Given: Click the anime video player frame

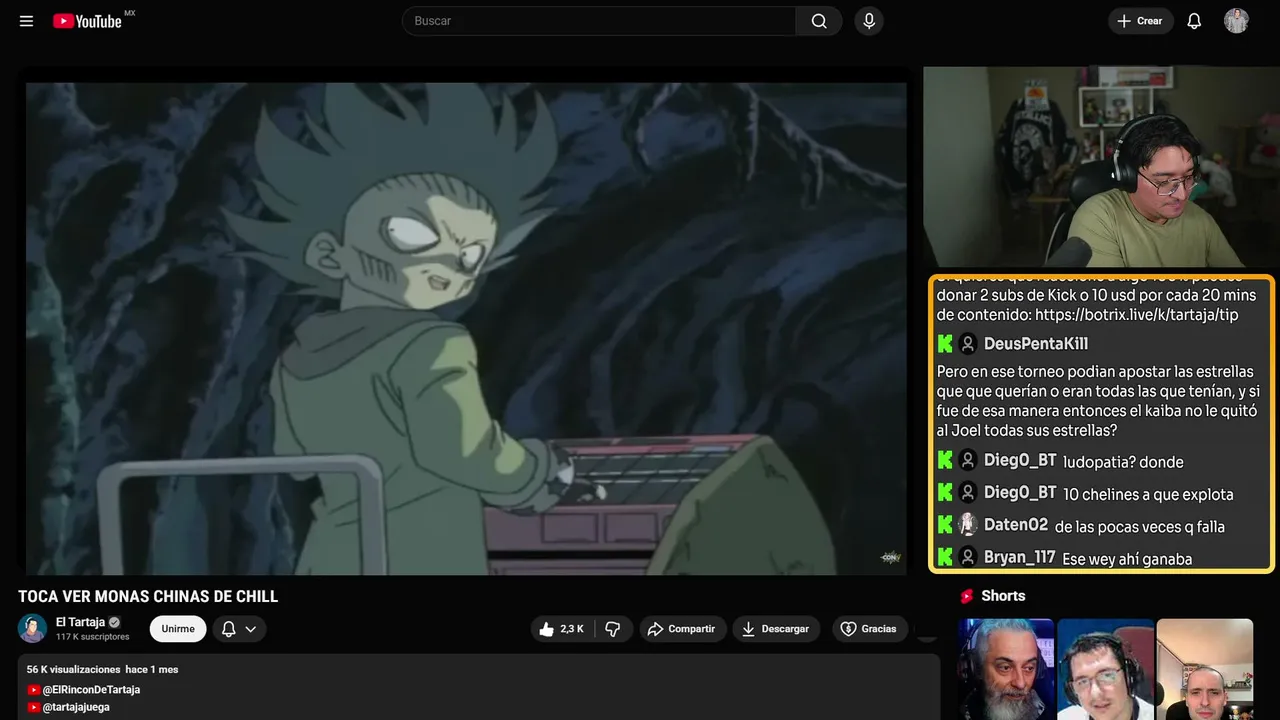Looking at the screenshot, I should 466,328.
